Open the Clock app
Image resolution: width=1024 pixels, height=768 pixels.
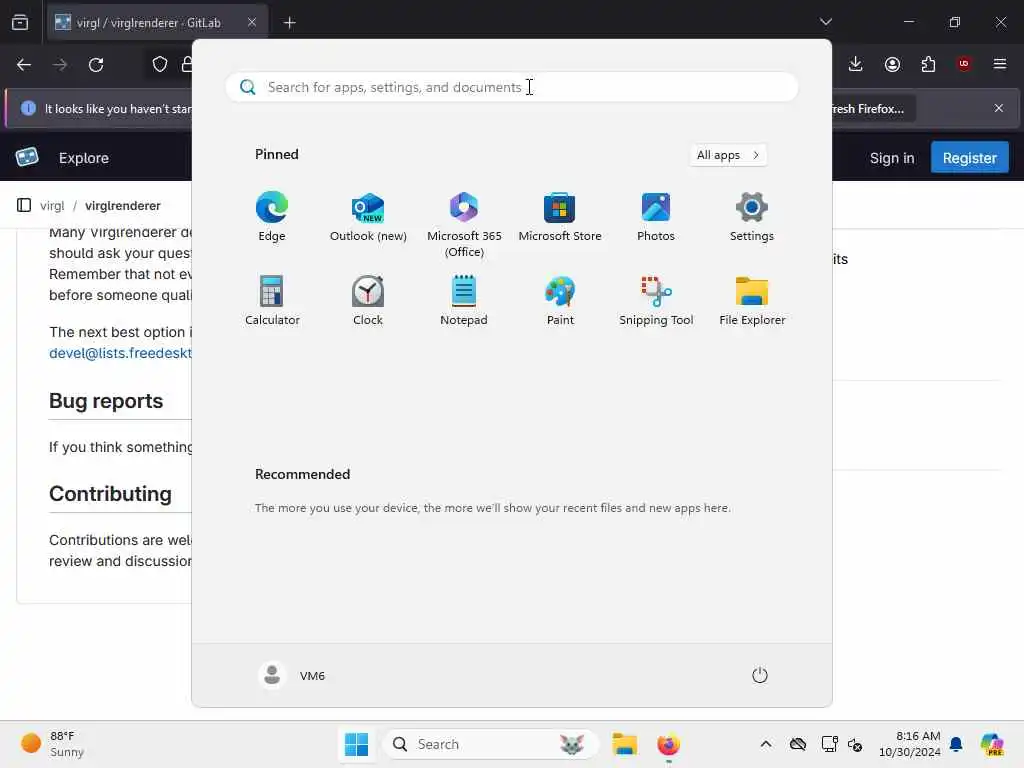coord(368,300)
